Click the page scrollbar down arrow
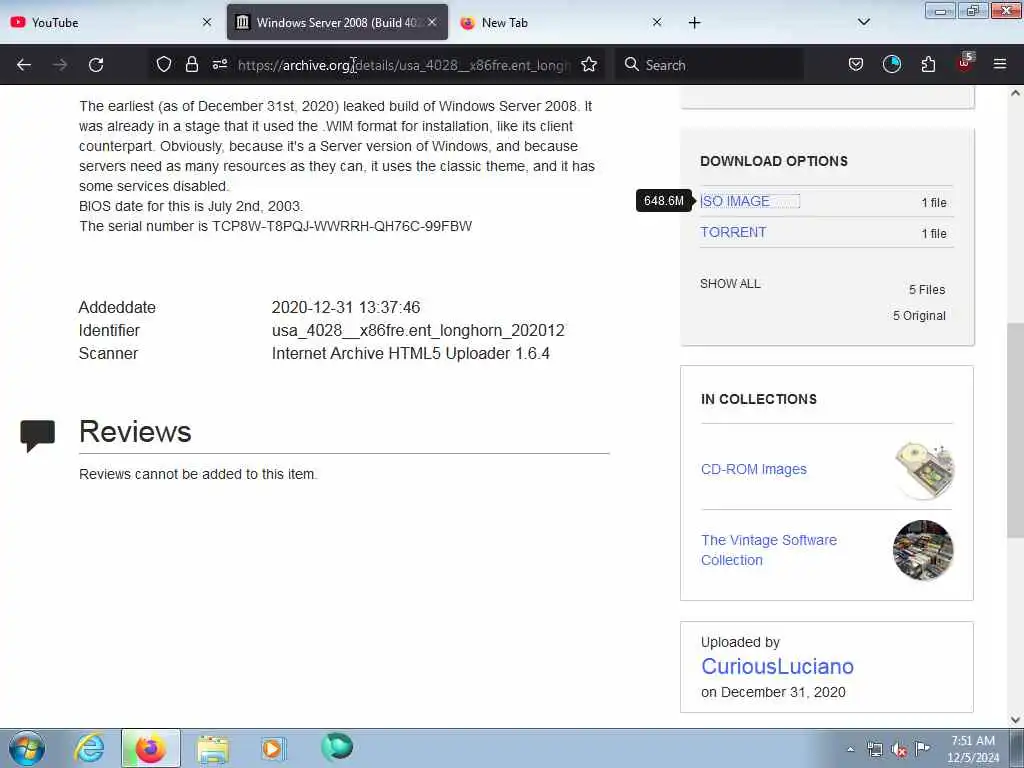1024x768 pixels. click(x=1015, y=720)
